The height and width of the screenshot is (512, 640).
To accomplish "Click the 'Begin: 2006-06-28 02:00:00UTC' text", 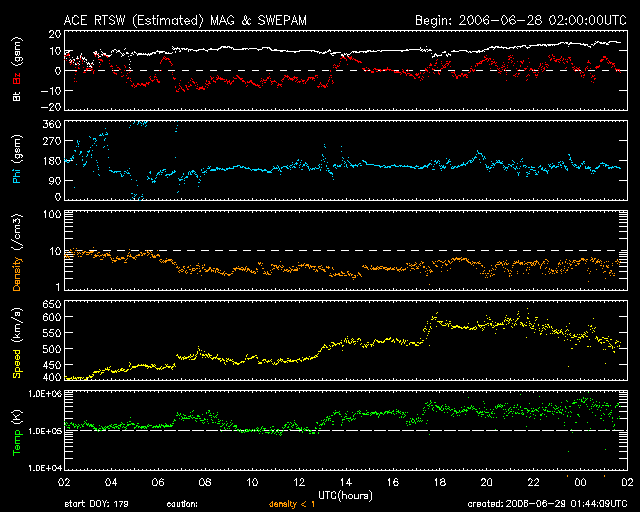I will pyautogui.click(x=521, y=20).
